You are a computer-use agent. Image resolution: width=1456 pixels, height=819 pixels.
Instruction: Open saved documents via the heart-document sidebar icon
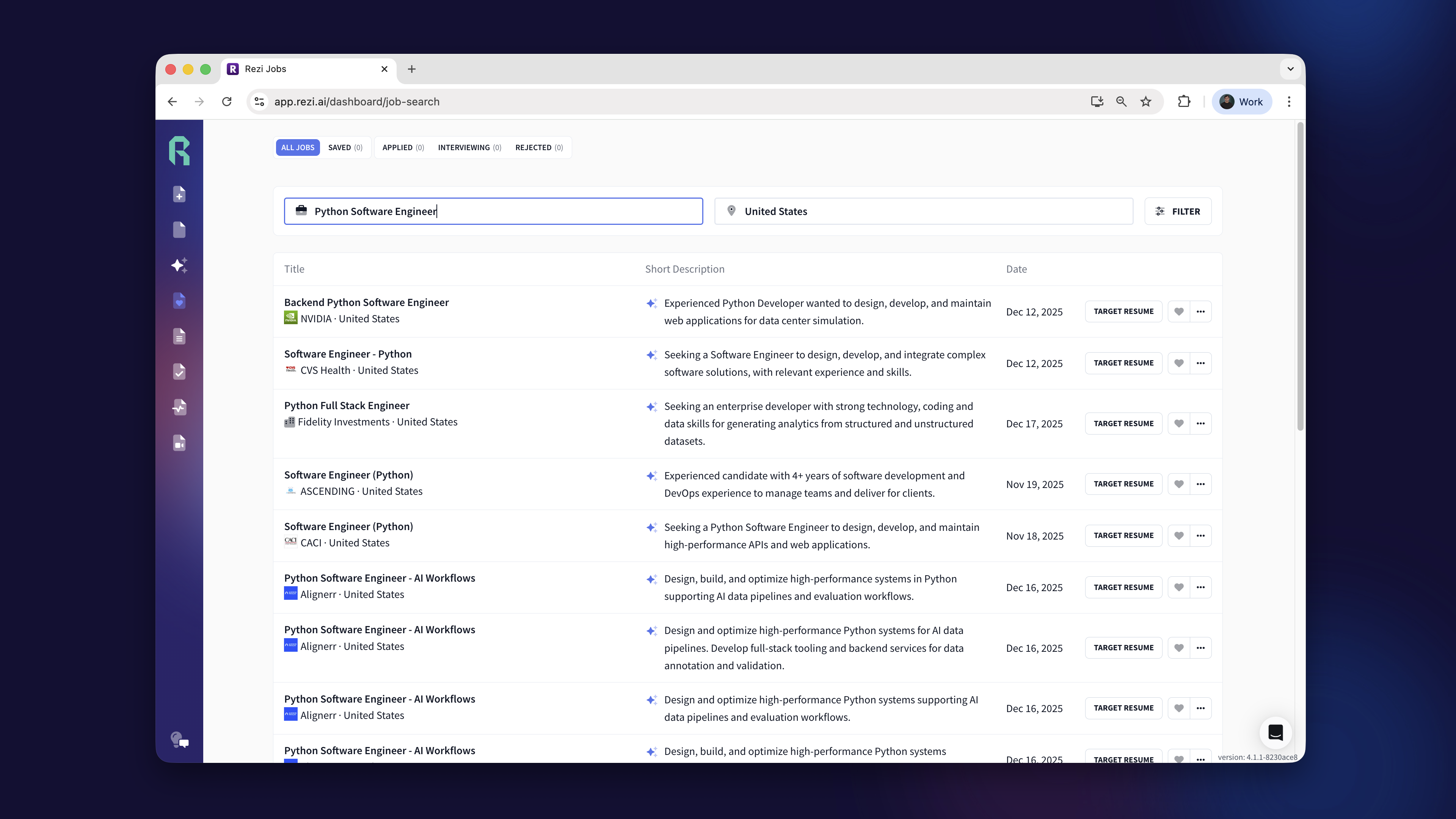(179, 301)
